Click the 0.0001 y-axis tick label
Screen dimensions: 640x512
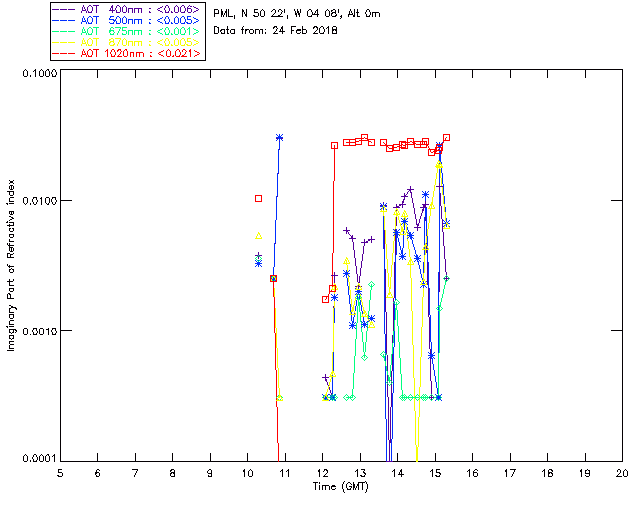click(x=40, y=458)
